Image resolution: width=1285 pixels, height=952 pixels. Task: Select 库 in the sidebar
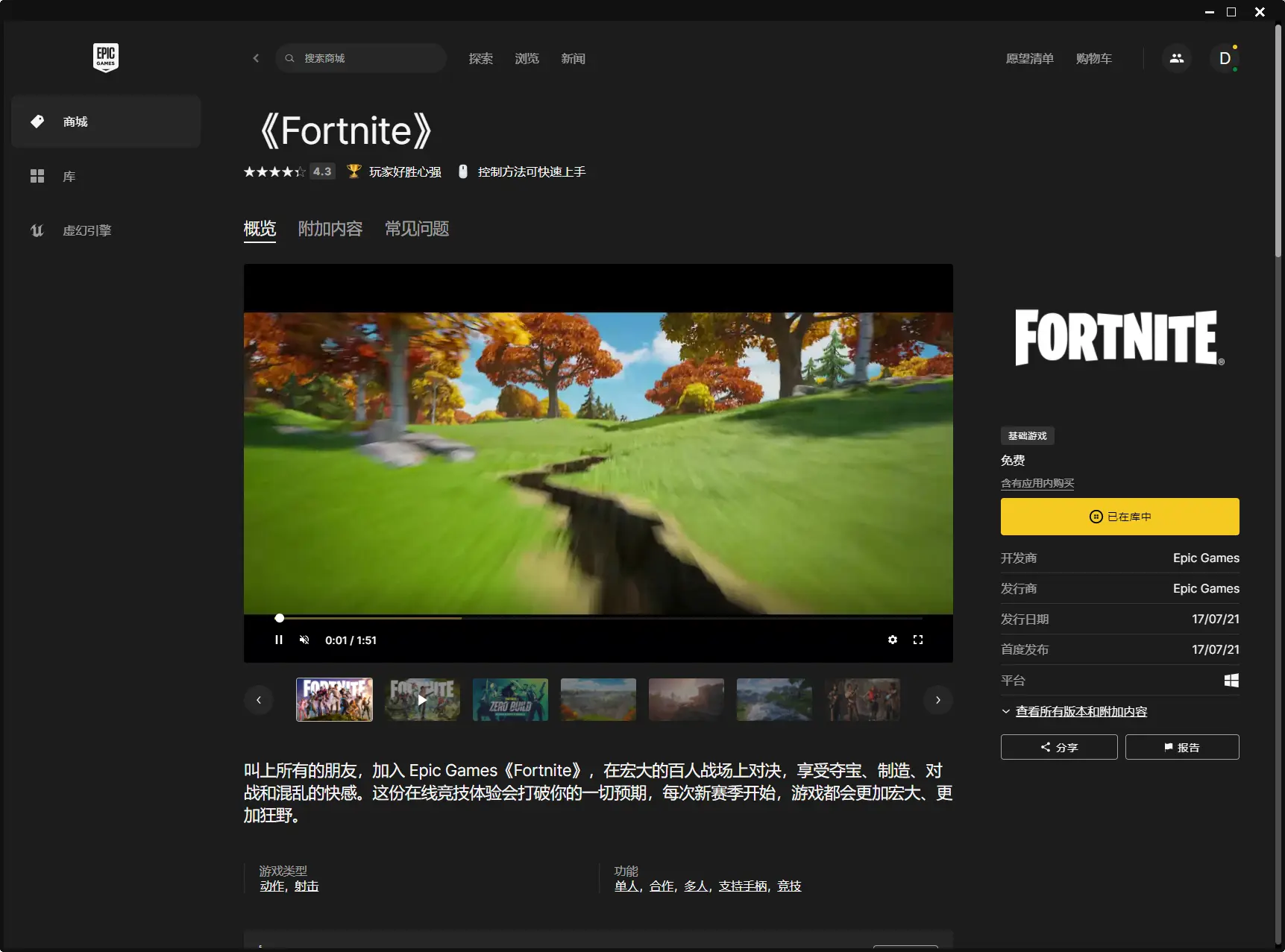point(106,176)
